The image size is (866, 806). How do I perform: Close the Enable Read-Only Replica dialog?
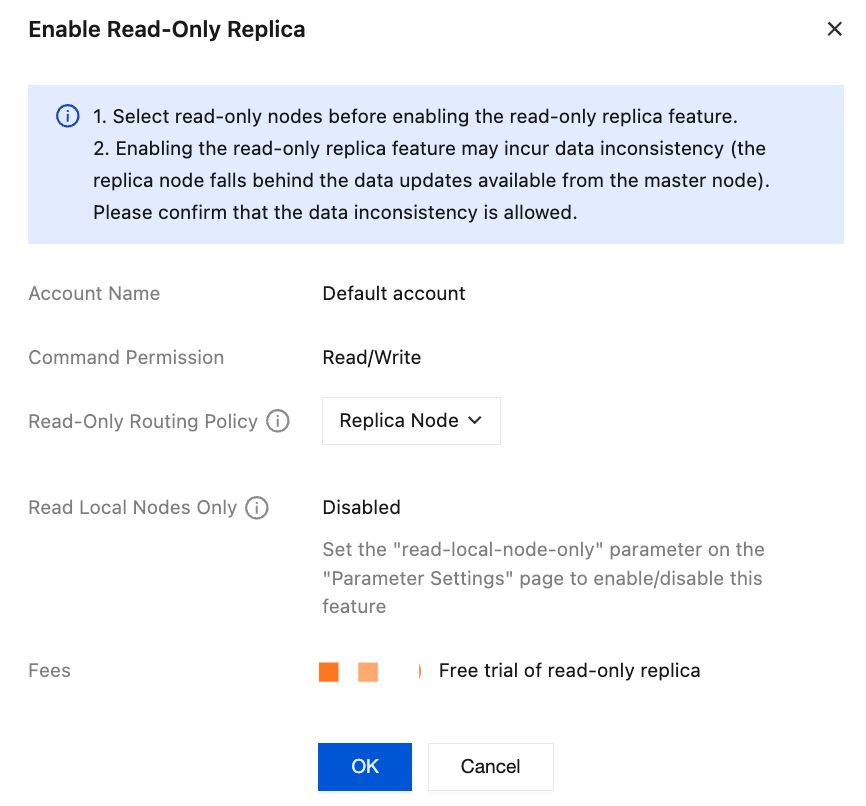(834, 30)
